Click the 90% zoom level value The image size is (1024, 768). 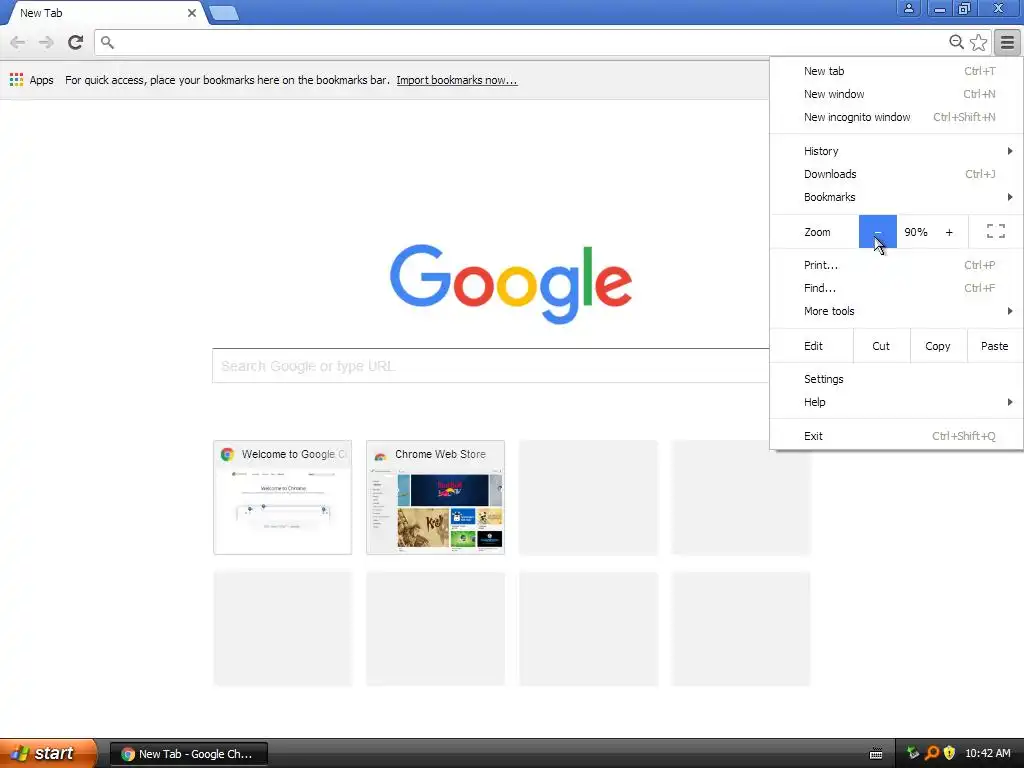coord(916,232)
